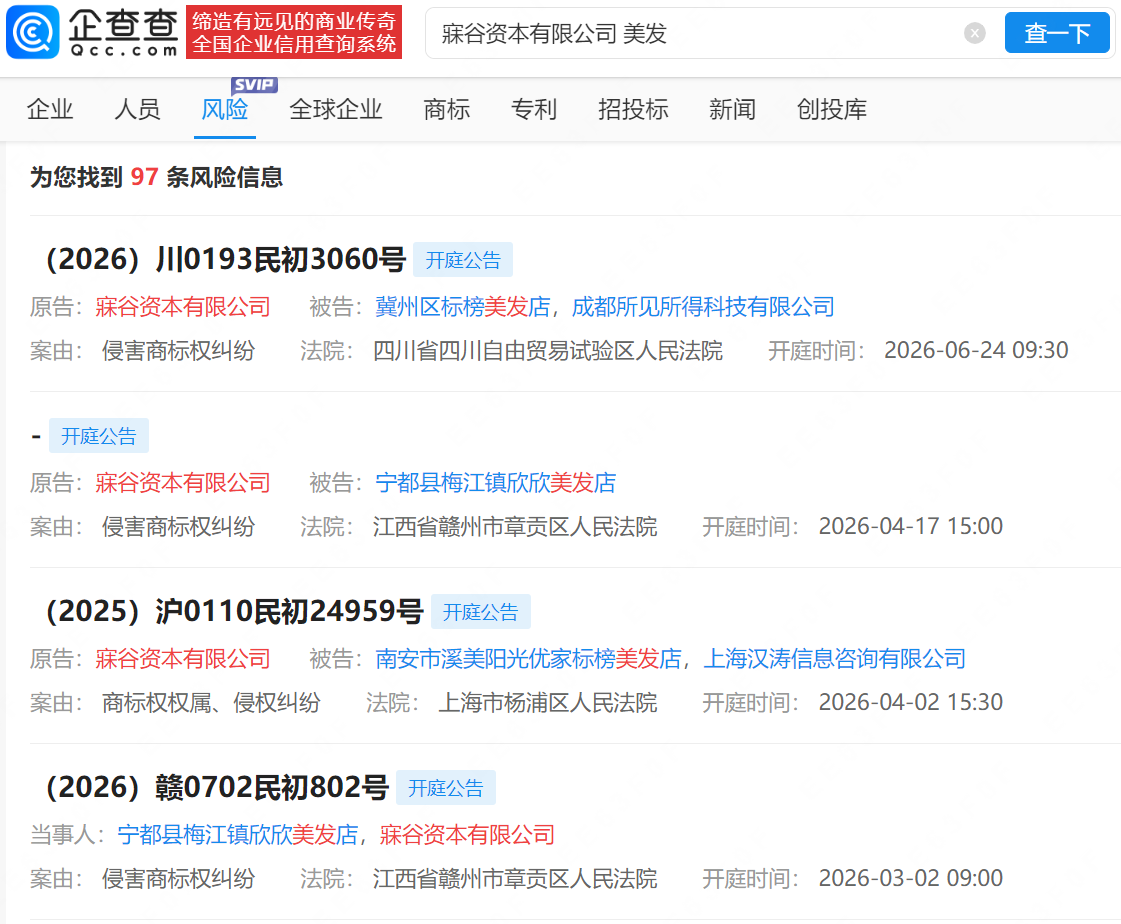The width and height of the screenshot is (1121, 924).
Task: Switch to the 企业 tab
Action: click(50, 109)
